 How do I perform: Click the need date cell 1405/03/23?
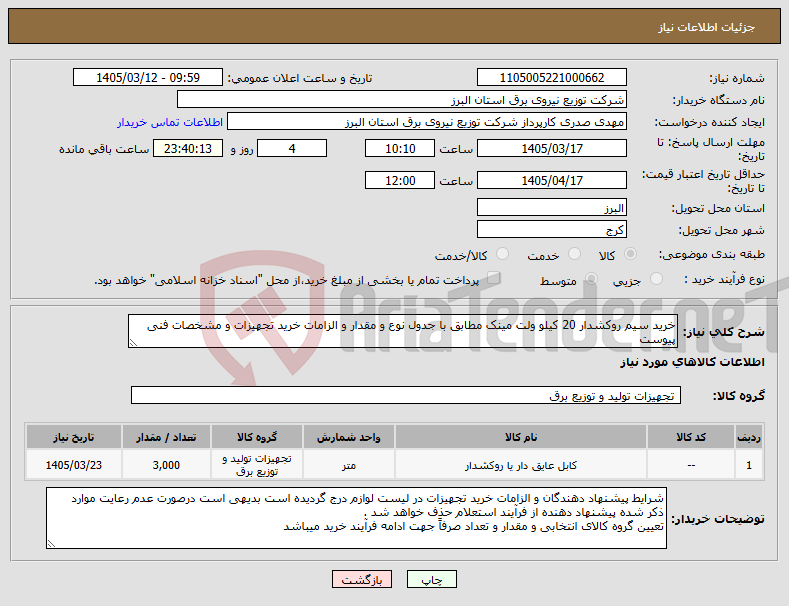coord(73,465)
